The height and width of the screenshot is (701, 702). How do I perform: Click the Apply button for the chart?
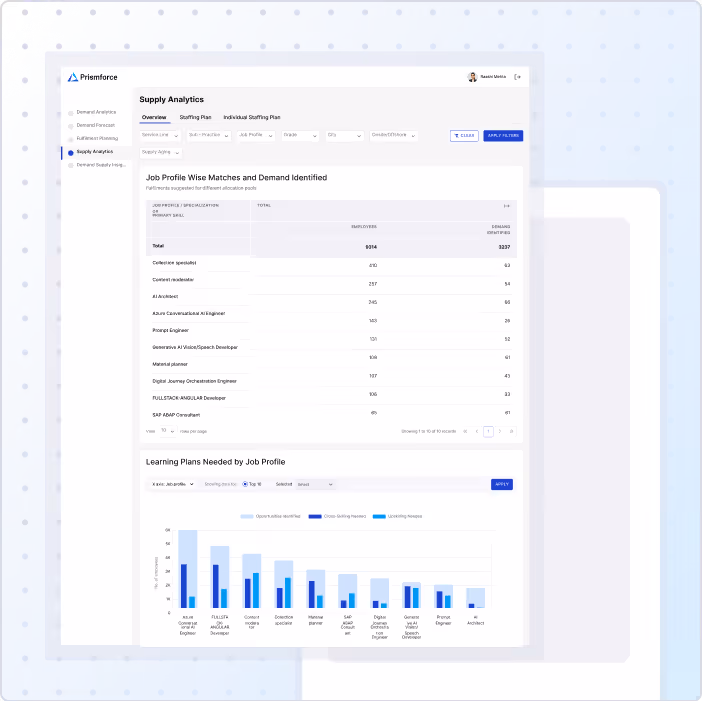tap(501, 484)
